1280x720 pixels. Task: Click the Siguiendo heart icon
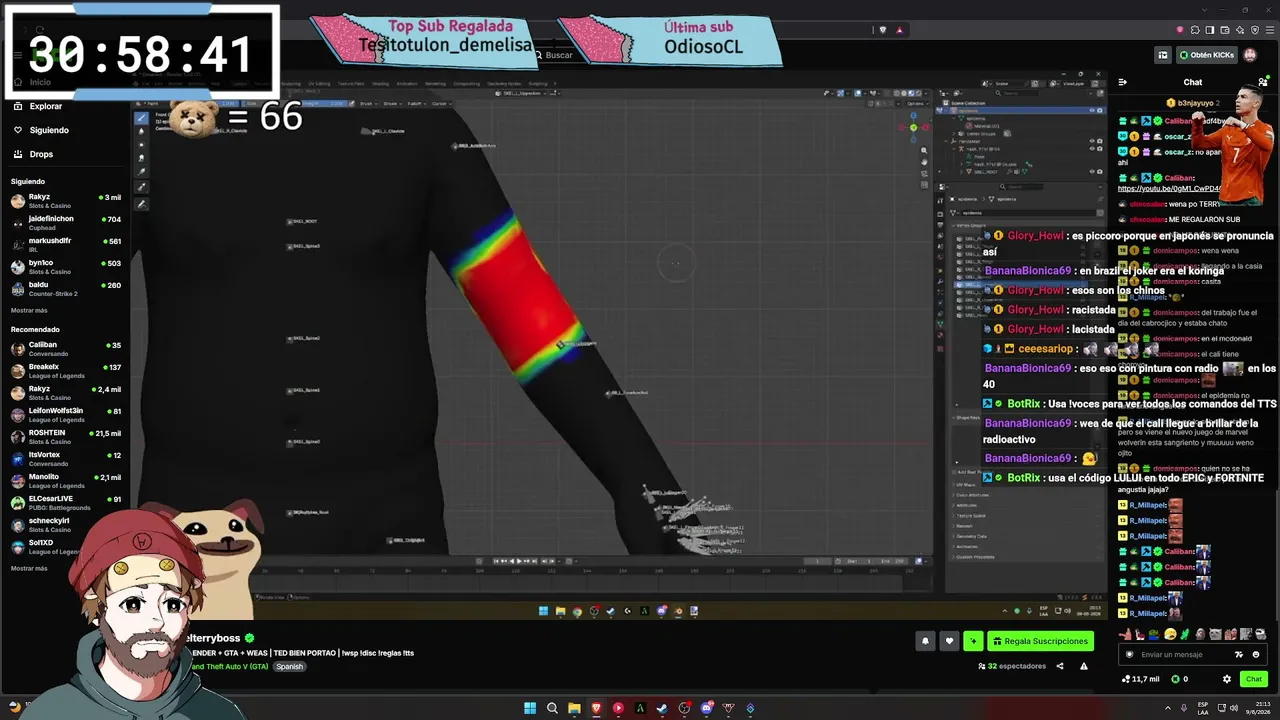18,130
